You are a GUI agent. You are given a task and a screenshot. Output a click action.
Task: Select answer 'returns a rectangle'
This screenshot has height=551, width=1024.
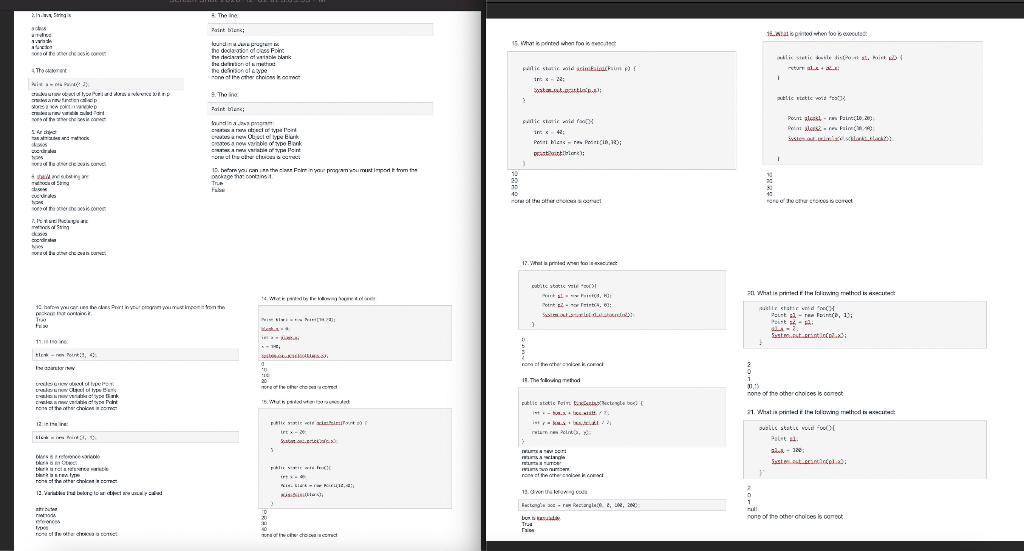click(543, 457)
